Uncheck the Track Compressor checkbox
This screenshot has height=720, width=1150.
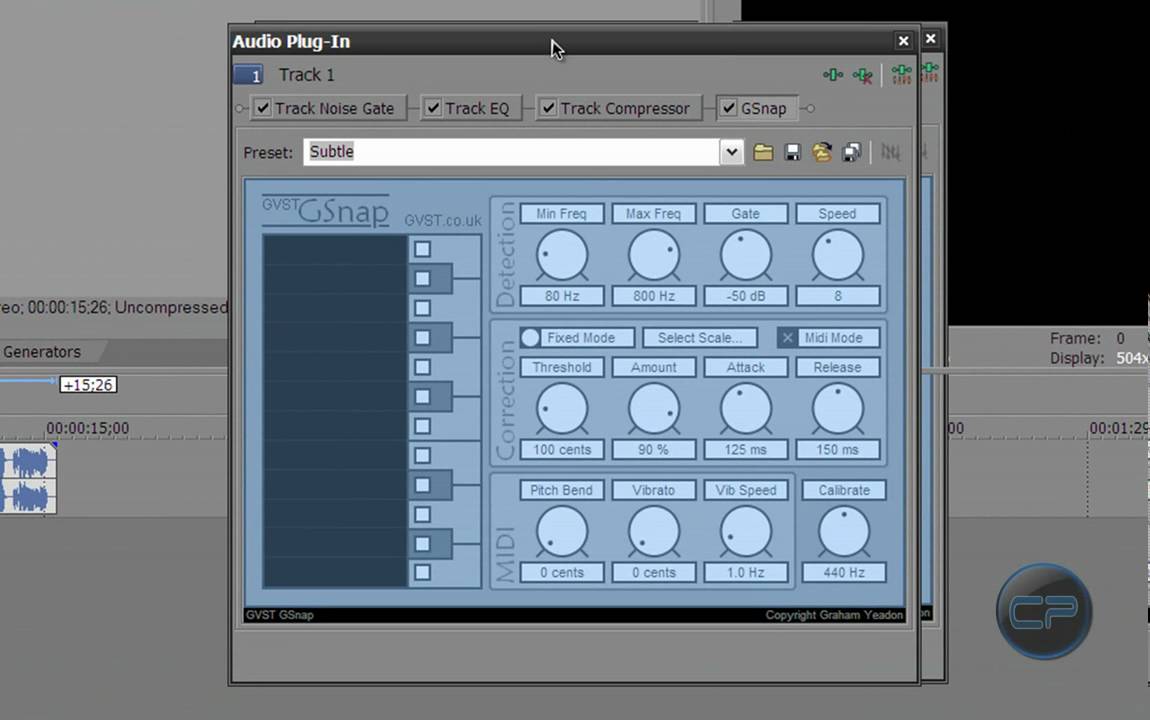(548, 108)
